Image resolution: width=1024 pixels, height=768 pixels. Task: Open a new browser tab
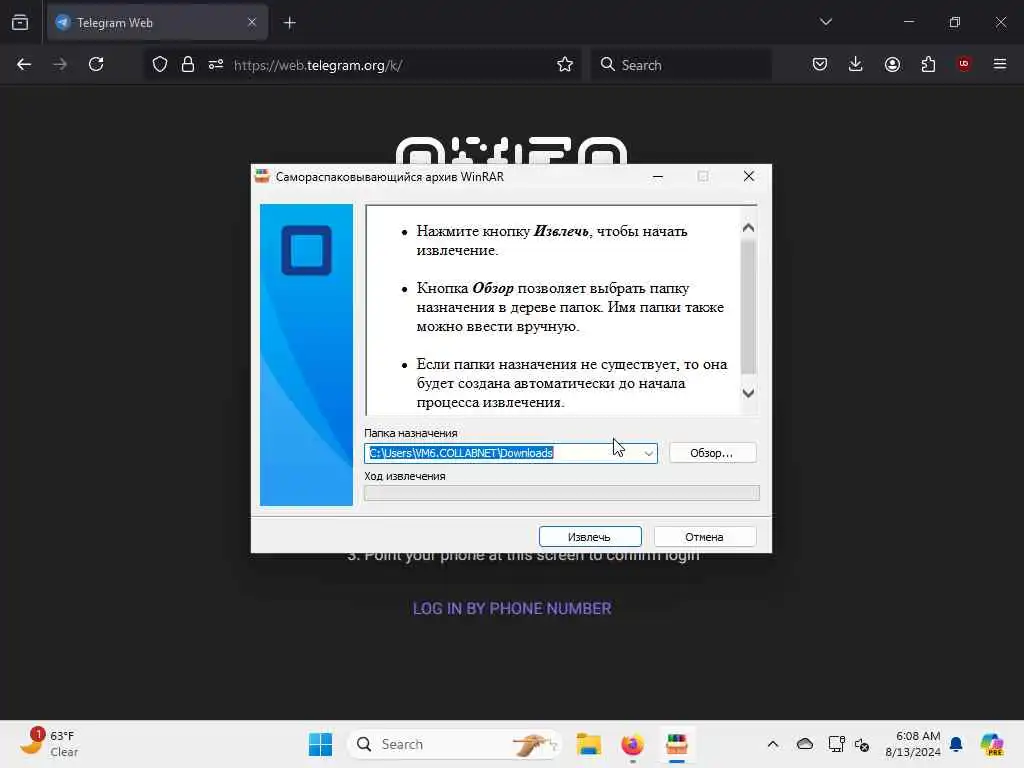click(x=290, y=23)
